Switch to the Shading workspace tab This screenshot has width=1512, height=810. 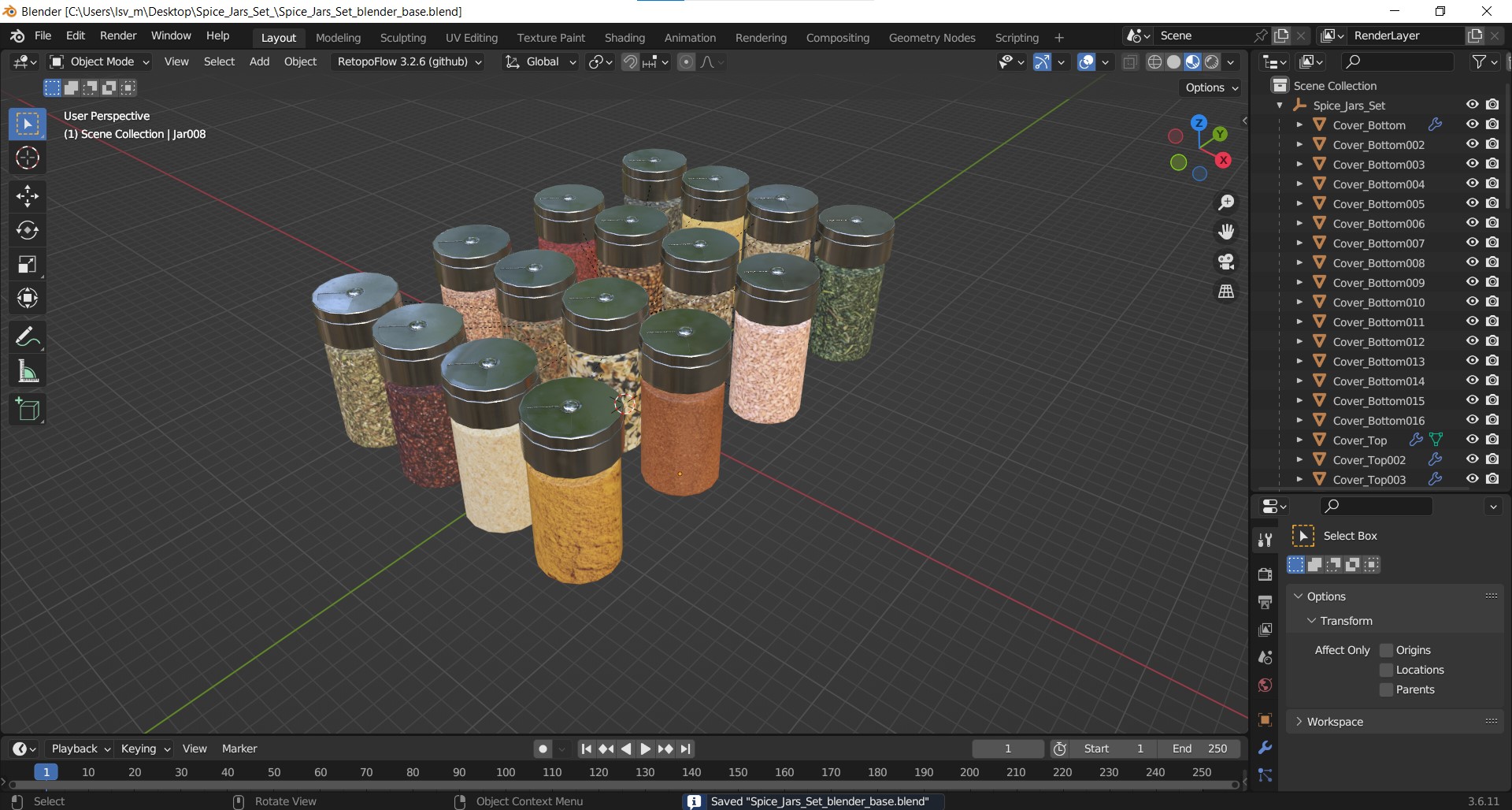pos(624,38)
